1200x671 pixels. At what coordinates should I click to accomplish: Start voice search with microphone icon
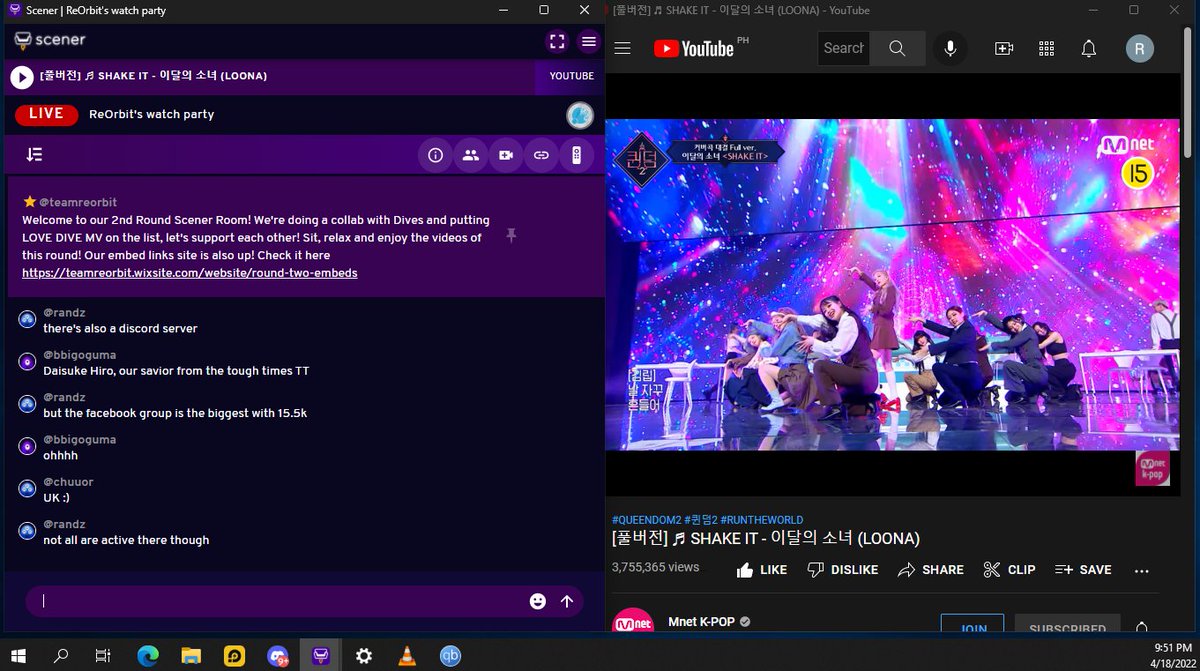pos(950,48)
